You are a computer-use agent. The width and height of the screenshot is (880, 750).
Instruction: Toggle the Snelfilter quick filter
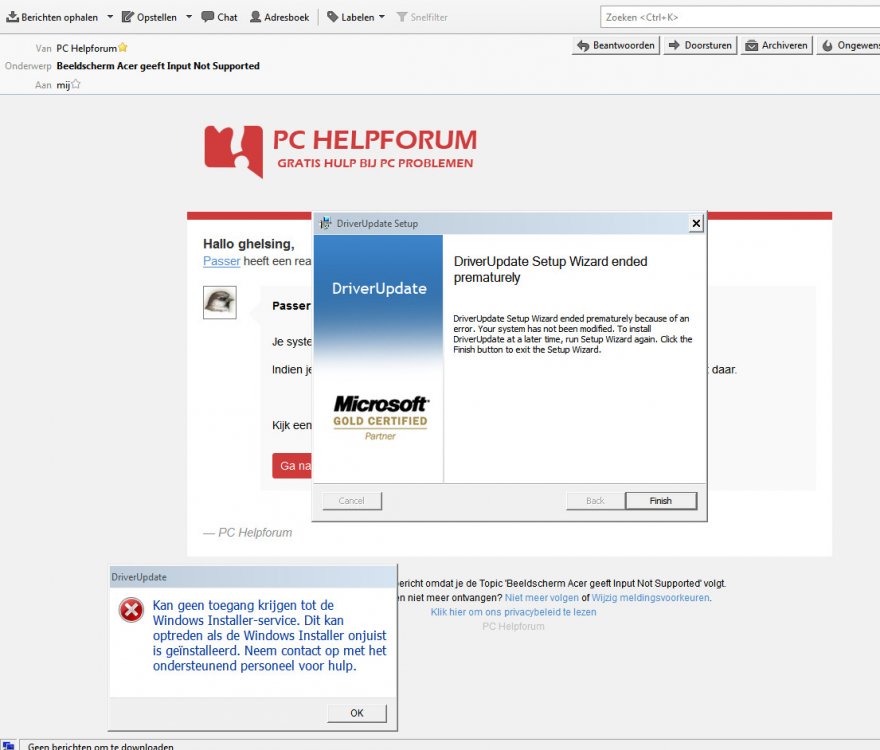(422, 17)
